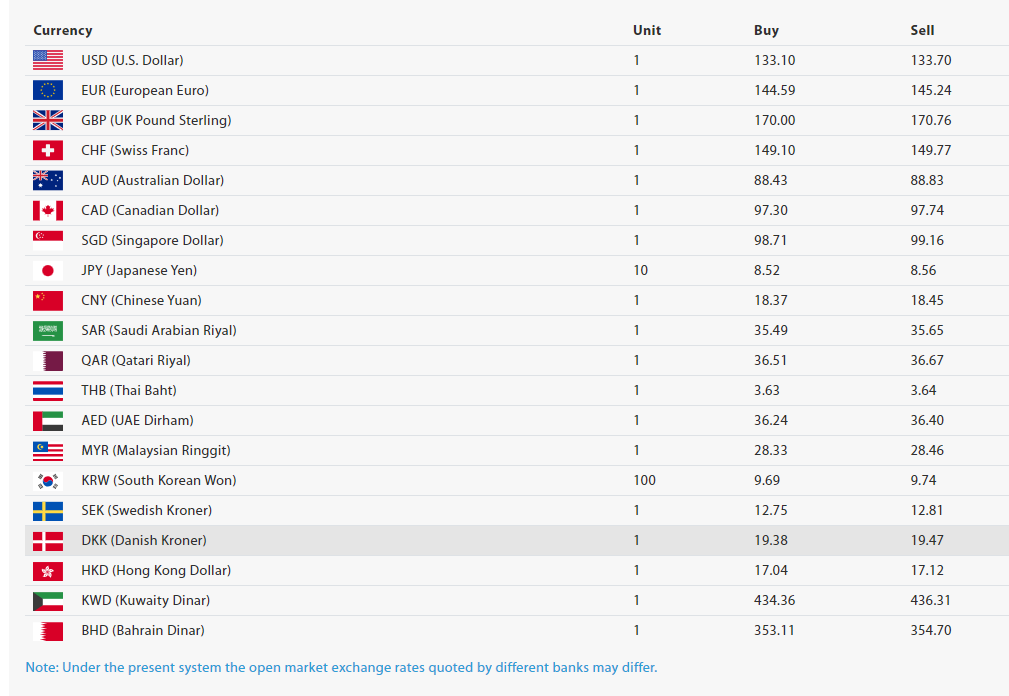
Task: Click the Sell column header
Action: click(922, 30)
